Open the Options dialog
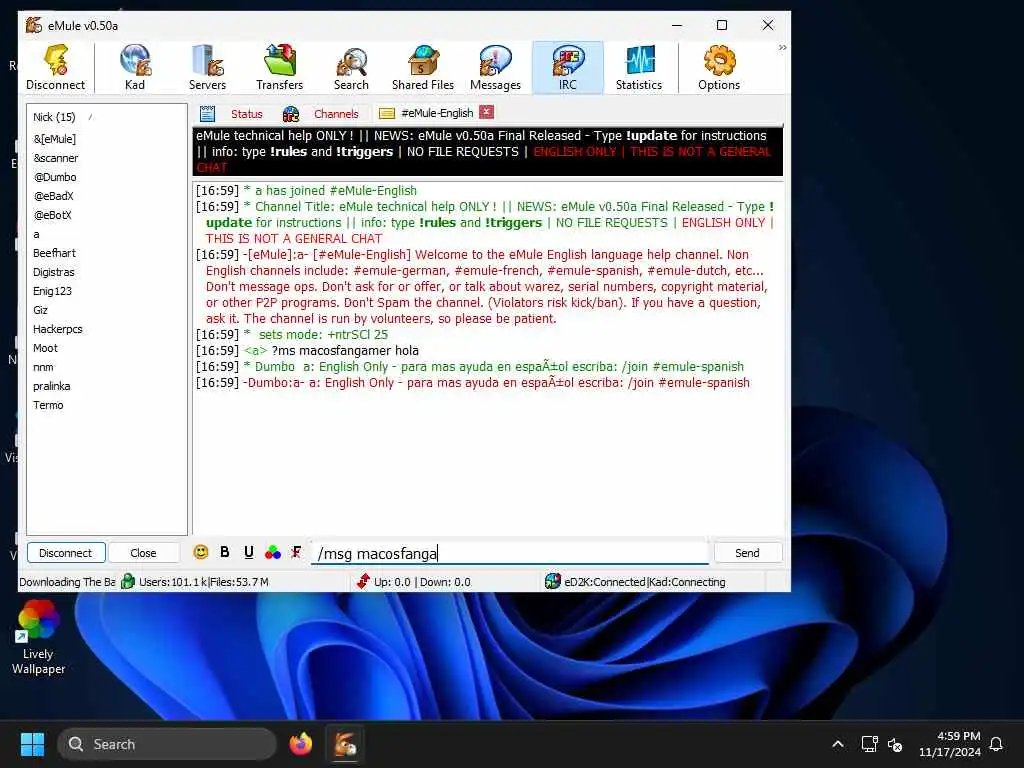Viewport: 1024px width, 768px height. point(718,67)
